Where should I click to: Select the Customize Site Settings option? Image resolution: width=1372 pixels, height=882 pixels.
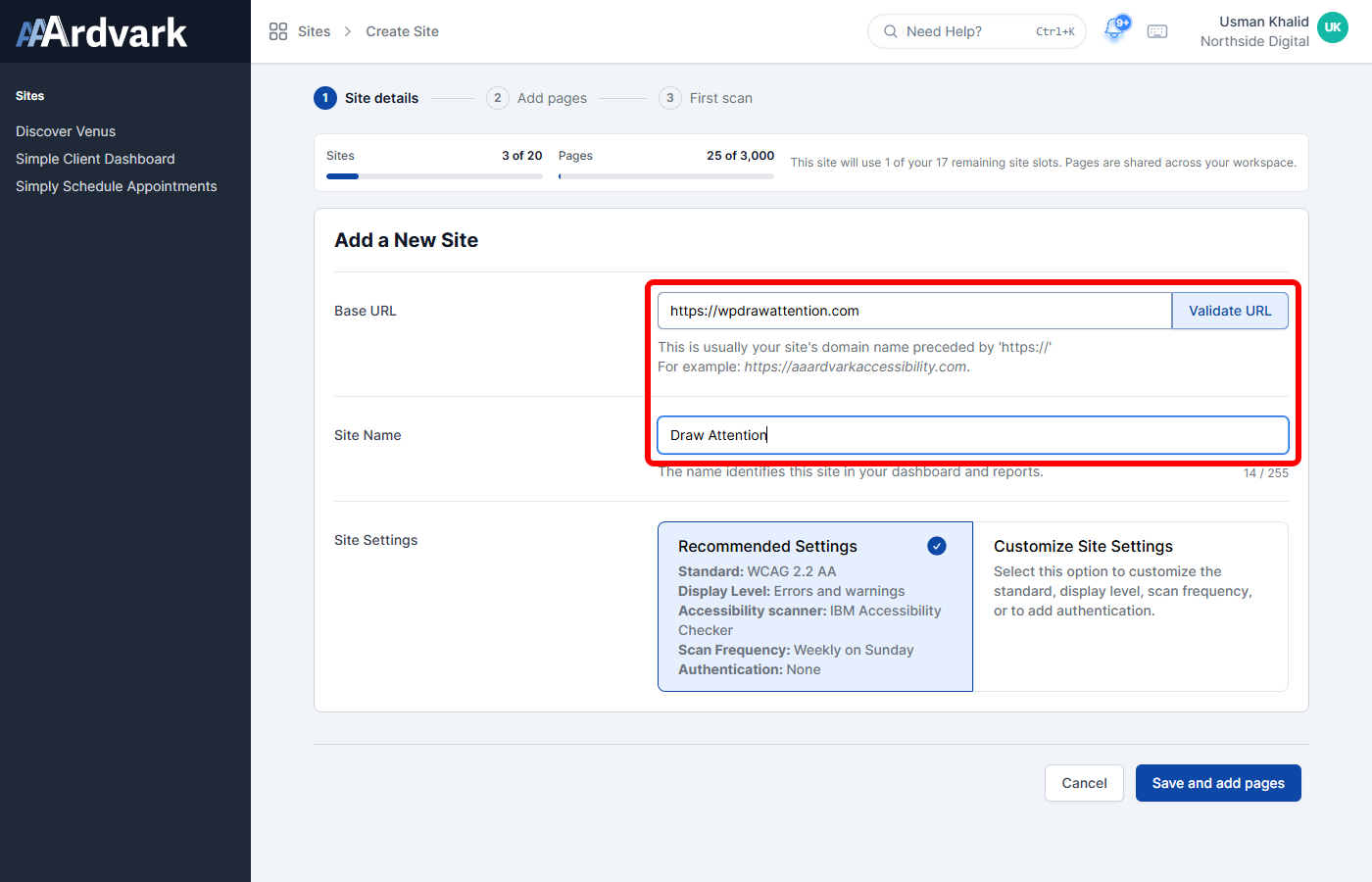click(1131, 607)
